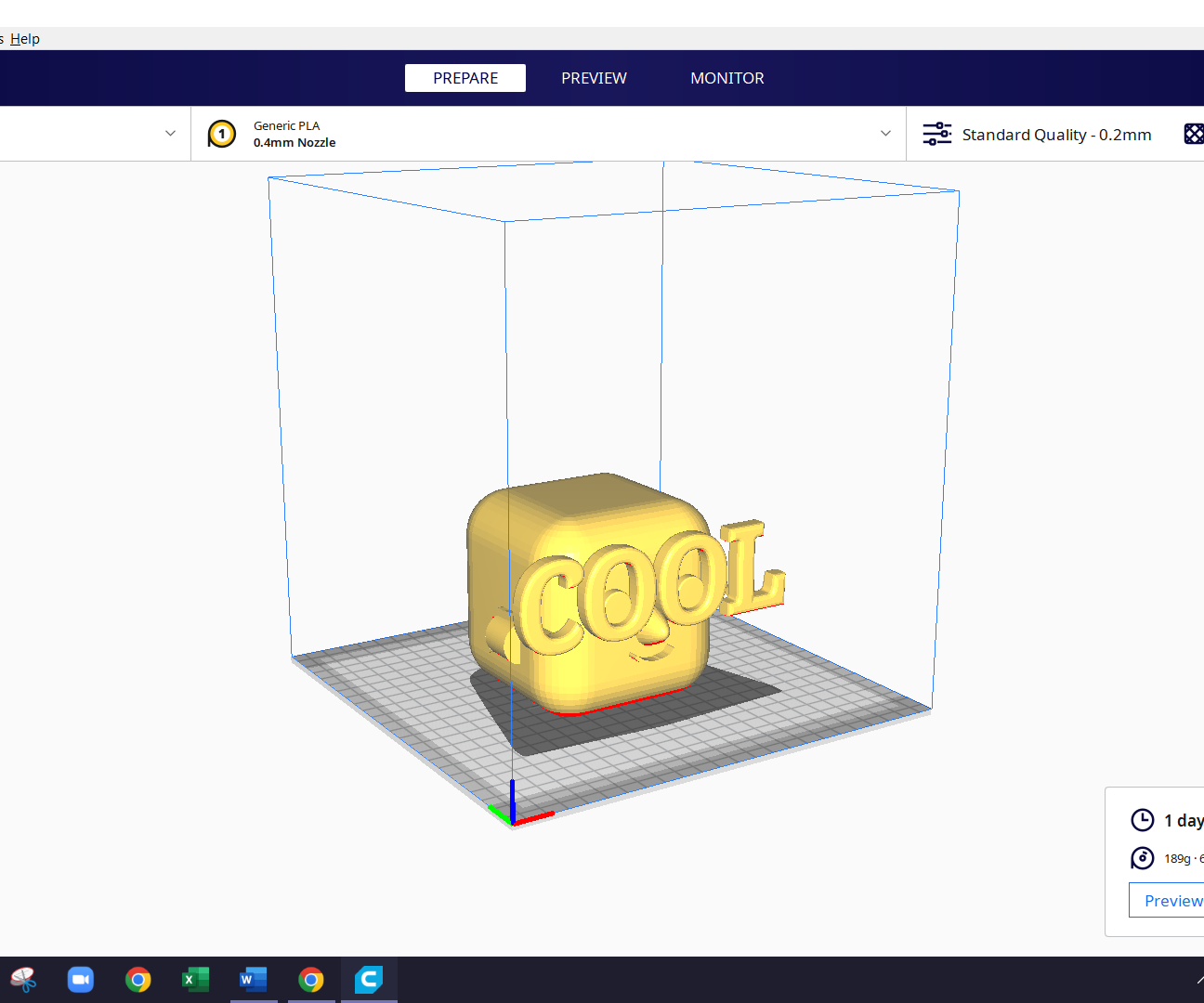Open the Help menu
The image size is (1204, 1003).
pyautogui.click(x=25, y=39)
